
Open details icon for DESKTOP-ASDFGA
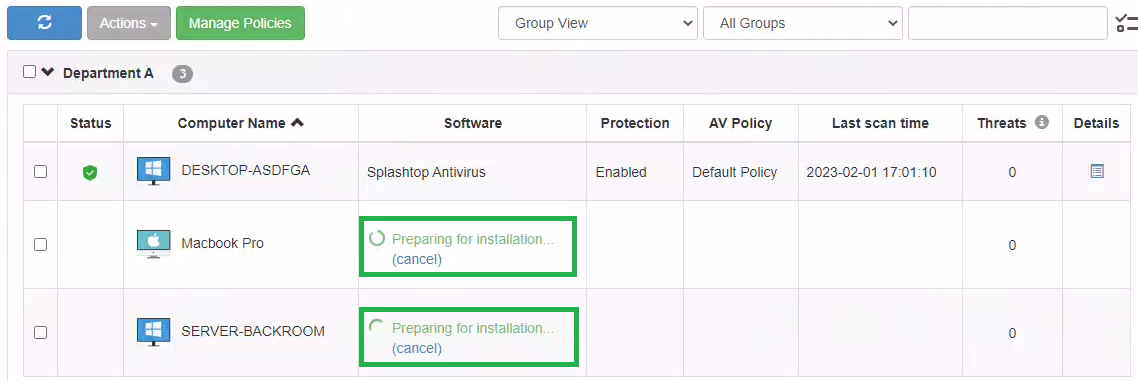tap(1097, 172)
